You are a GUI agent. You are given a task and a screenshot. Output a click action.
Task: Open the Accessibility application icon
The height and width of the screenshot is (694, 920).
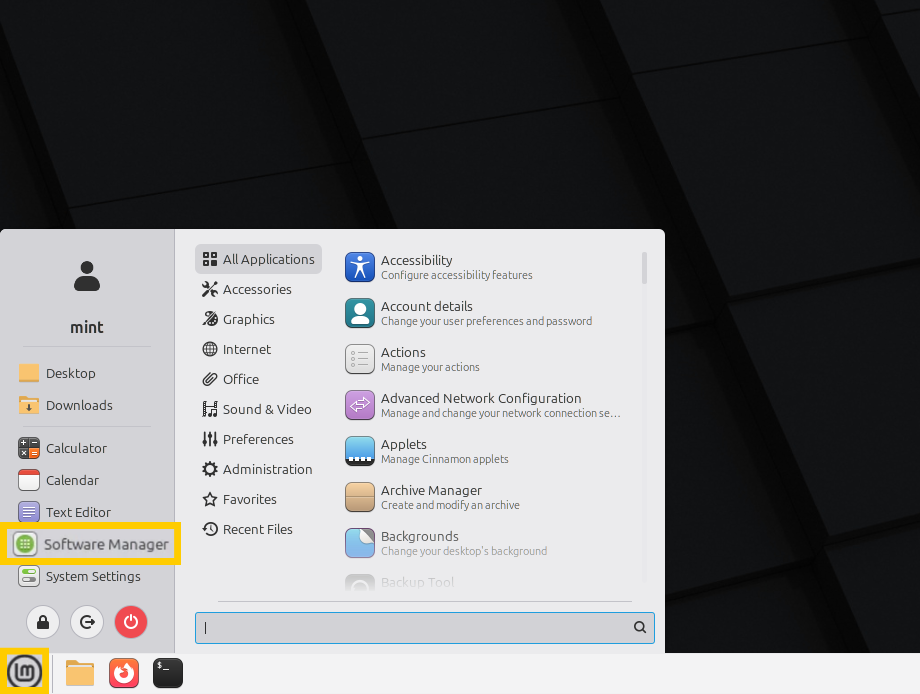point(360,267)
